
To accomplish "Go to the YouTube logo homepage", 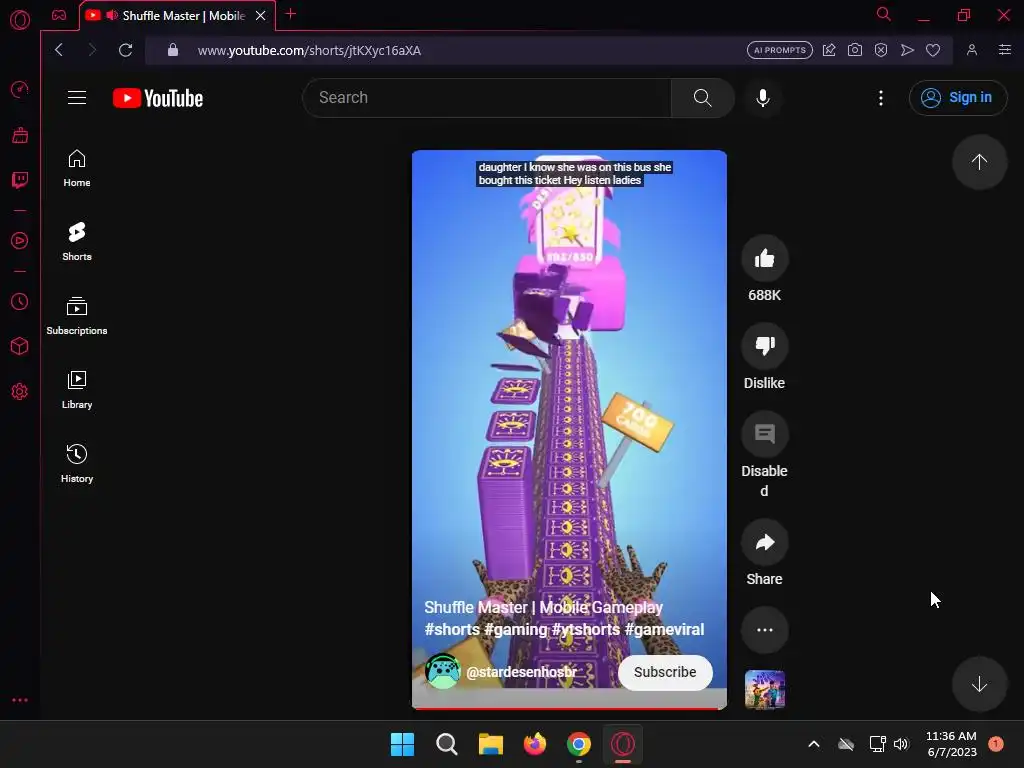I will point(158,98).
